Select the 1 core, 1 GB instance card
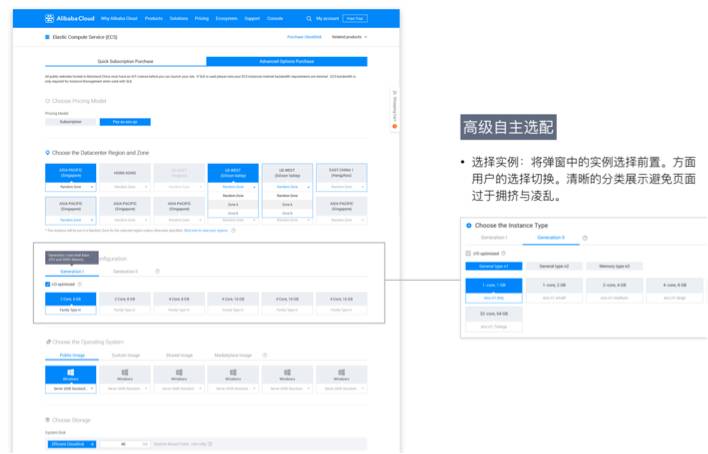 click(494, 291)
